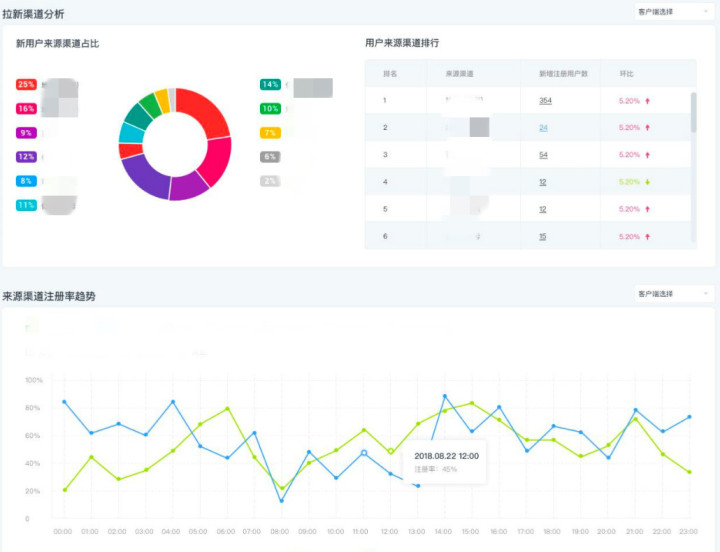Click the cyan 11% legend badge
The width and height of the screenshot is (720, 552).
(26, 205)
